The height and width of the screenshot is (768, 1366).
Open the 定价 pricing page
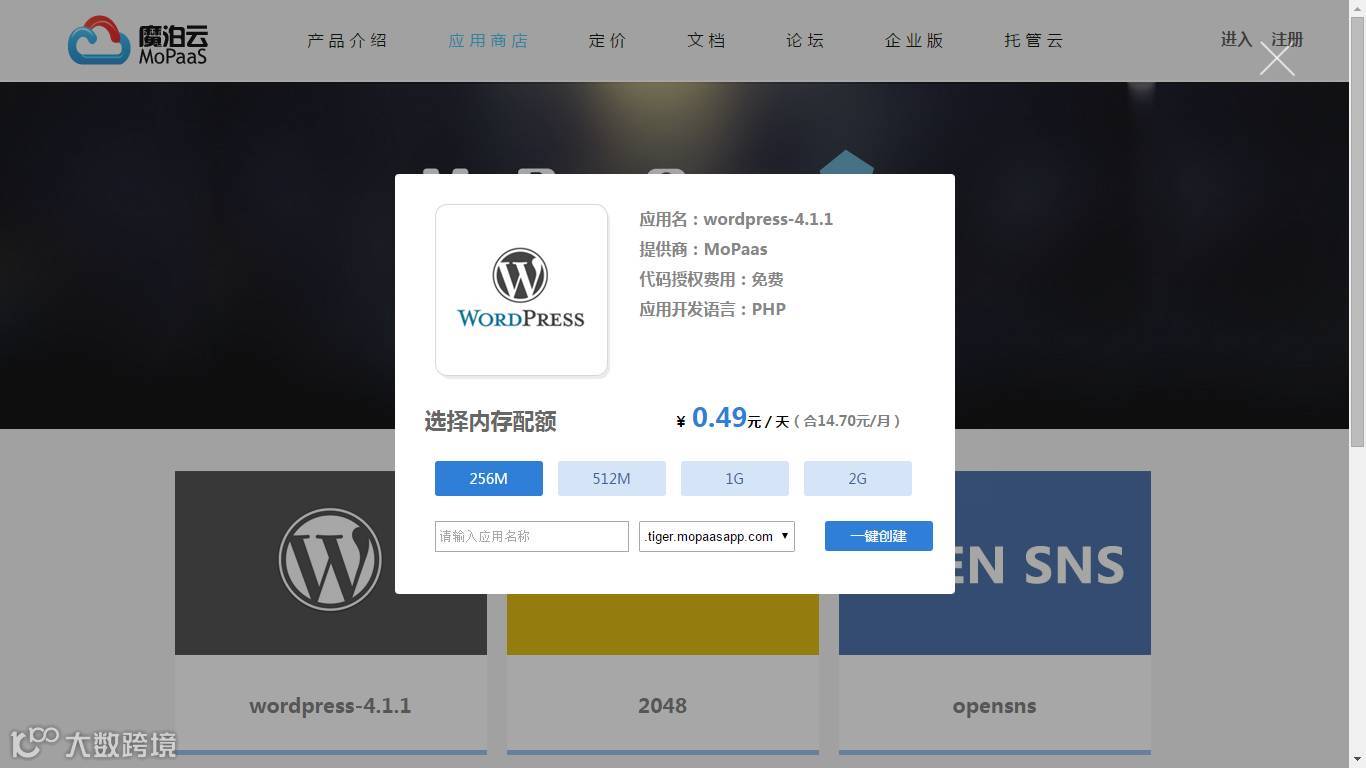[608, 41]
